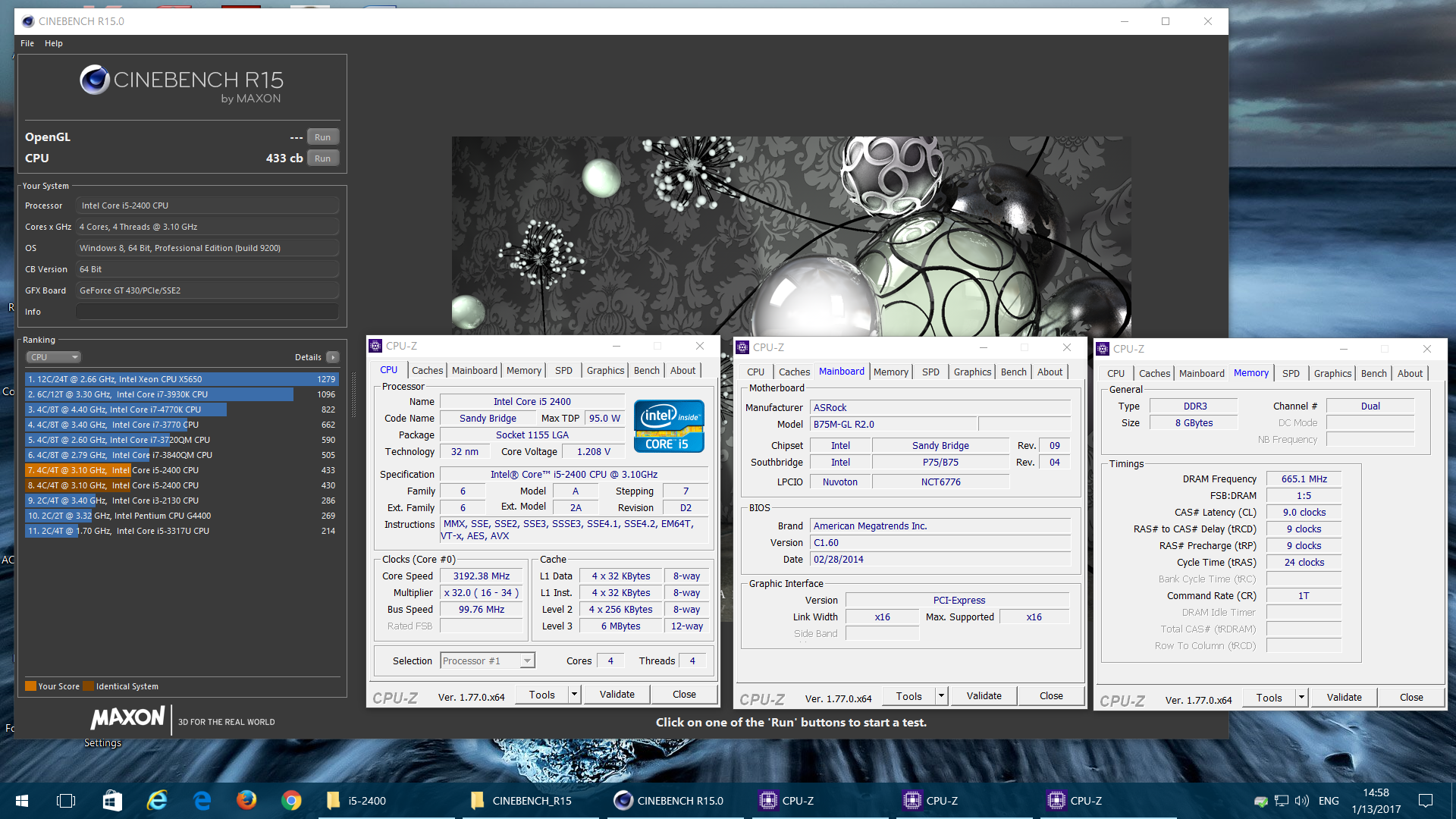Click the Details arrow button in Ranking
1456x819 pixels.
coord(332,357)
